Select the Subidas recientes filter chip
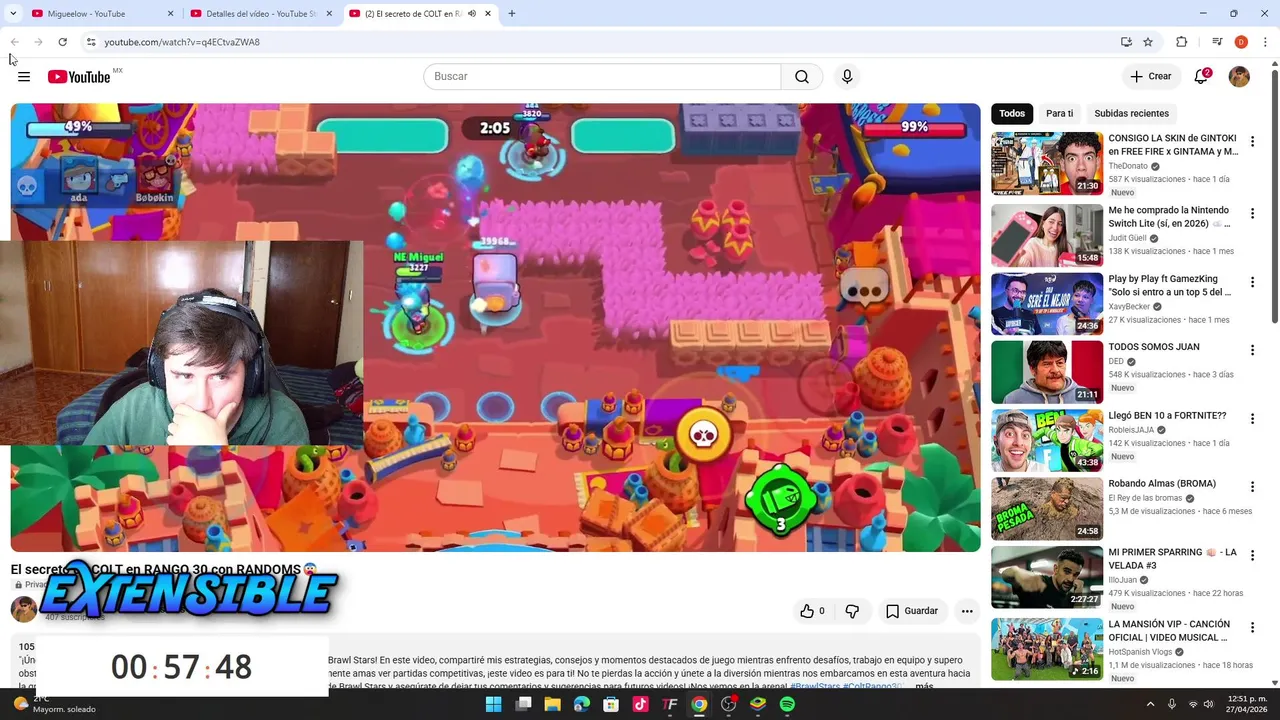Screen dimensions: 1280x720 pyautogui.click(x=1131, y=114)
